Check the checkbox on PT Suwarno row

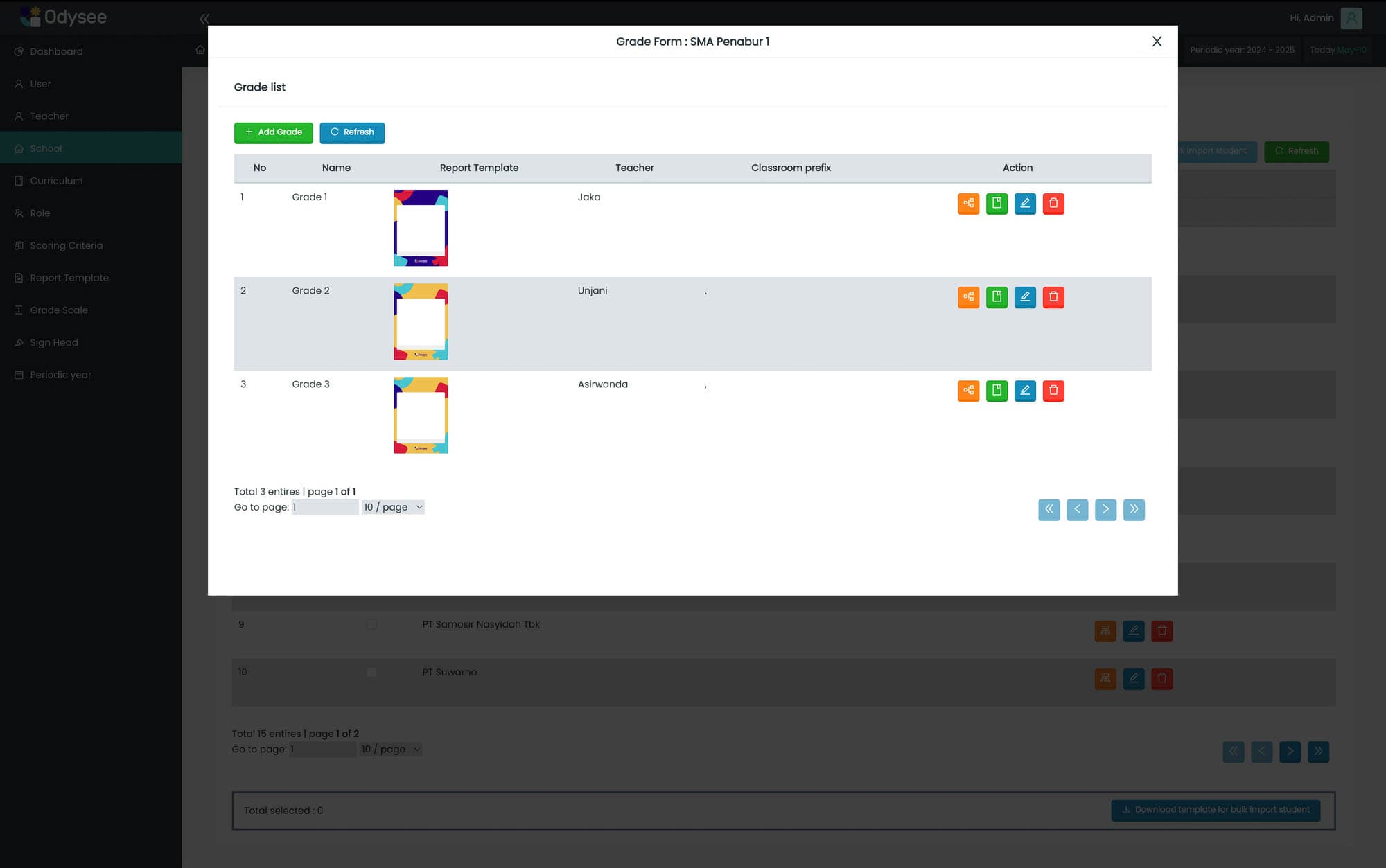(371, 671)
